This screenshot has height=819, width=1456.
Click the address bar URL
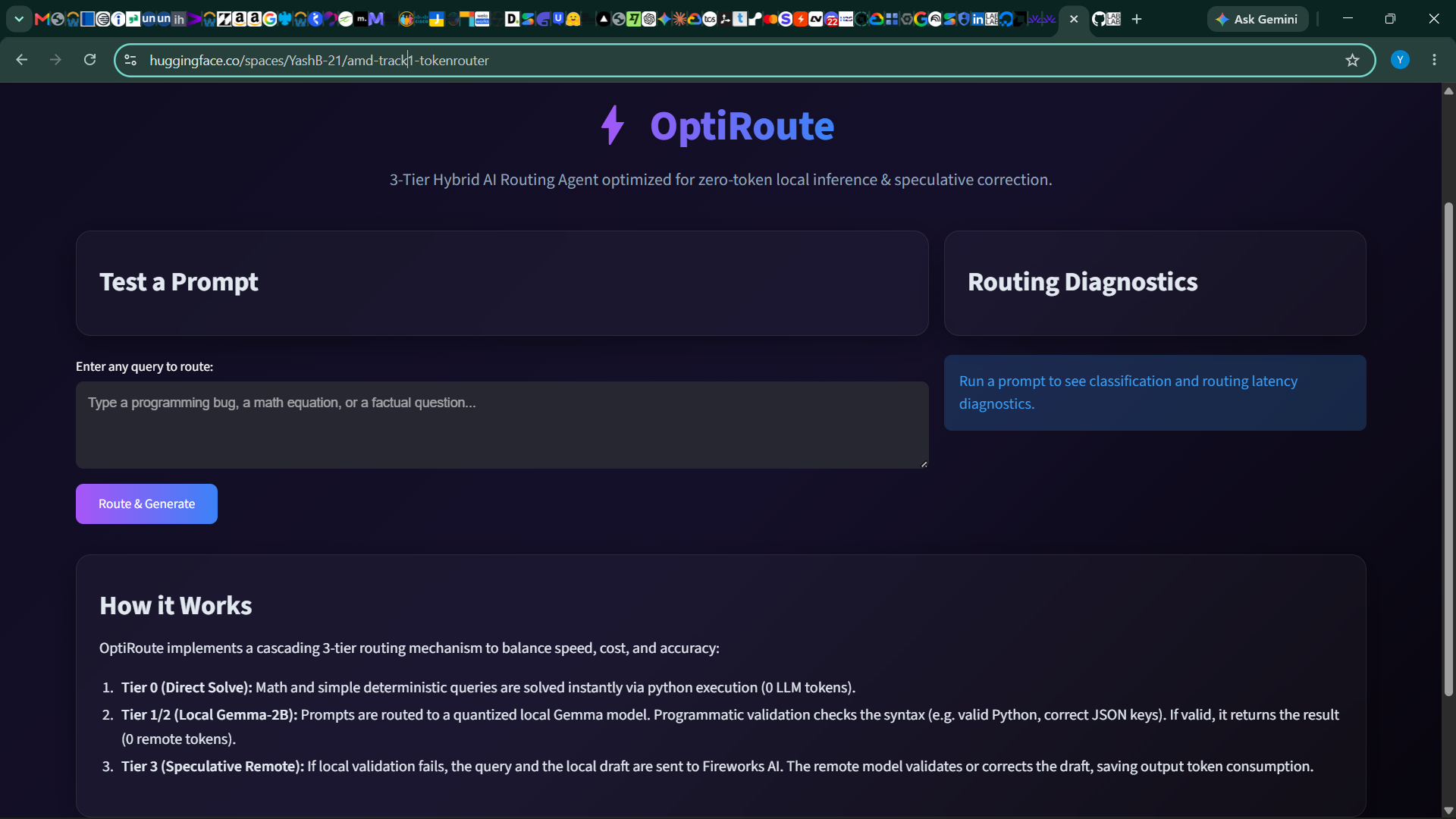click(x=319, y=60)
